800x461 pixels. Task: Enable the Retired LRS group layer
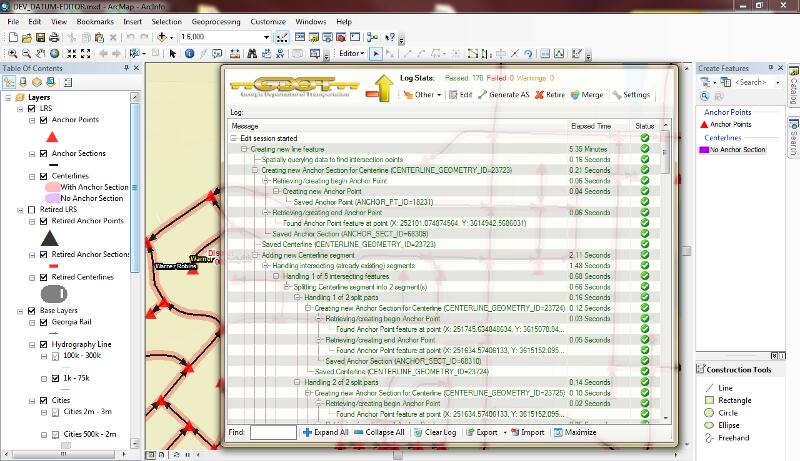point(32,210)
